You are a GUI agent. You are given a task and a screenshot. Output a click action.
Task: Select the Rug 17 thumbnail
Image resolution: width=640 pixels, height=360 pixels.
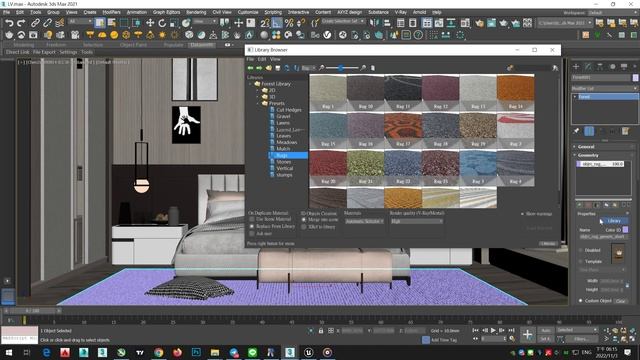403,131
